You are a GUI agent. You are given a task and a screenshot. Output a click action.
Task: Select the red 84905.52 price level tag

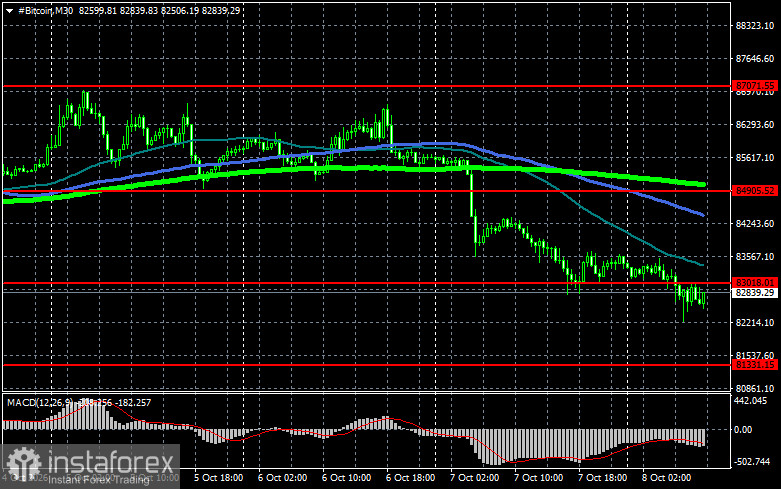755,191
